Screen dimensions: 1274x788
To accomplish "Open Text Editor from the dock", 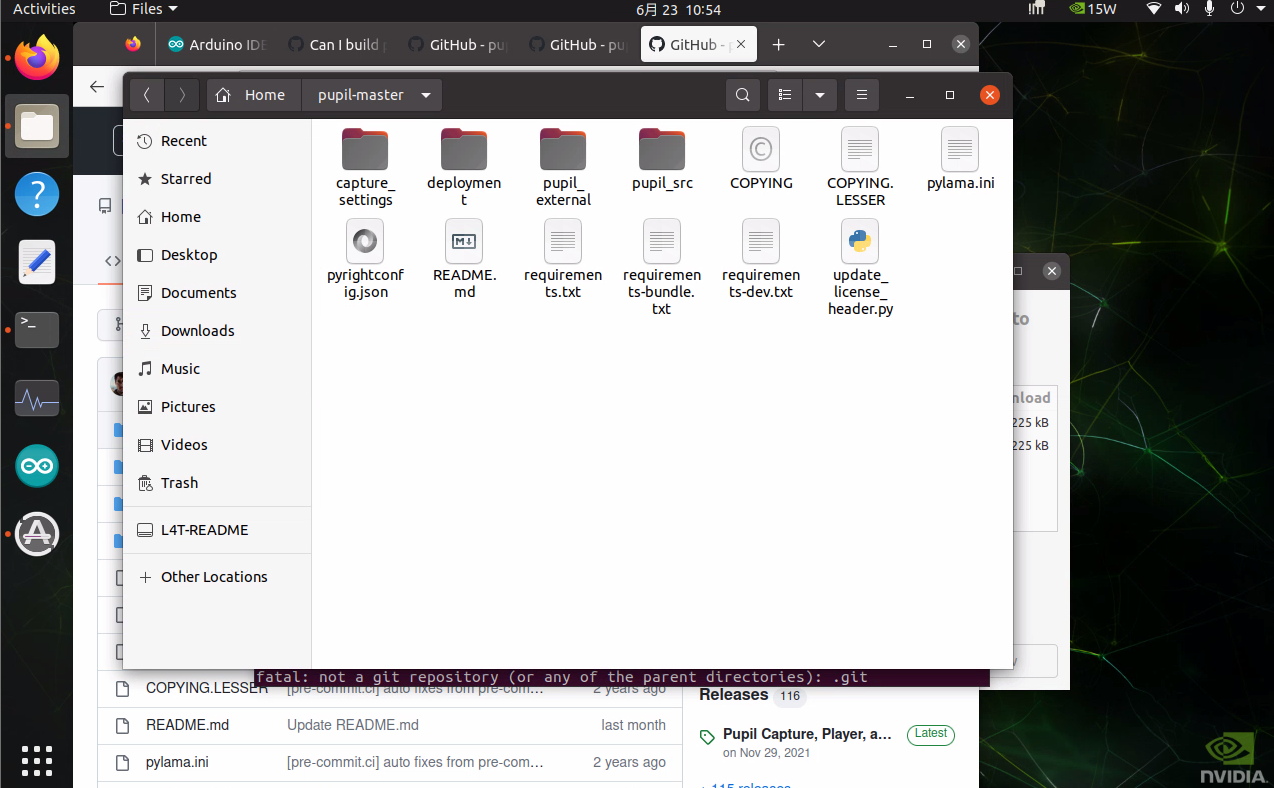I will tap(37, 262).
